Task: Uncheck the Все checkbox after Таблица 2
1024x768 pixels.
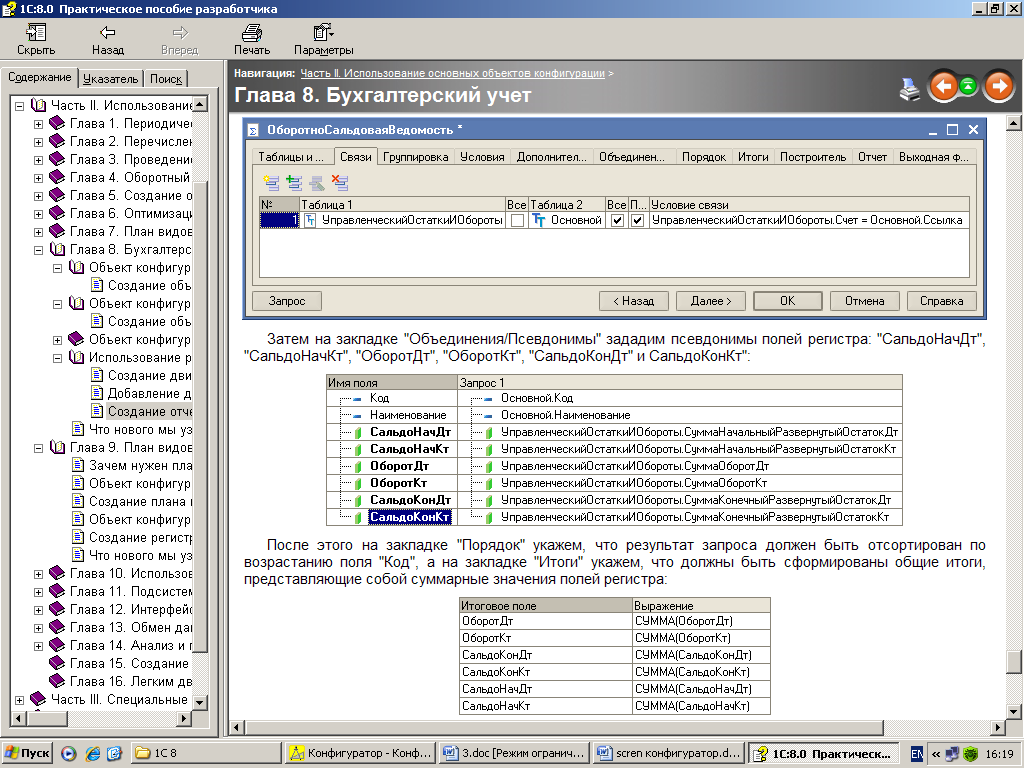Action: [x=617, y=221]
